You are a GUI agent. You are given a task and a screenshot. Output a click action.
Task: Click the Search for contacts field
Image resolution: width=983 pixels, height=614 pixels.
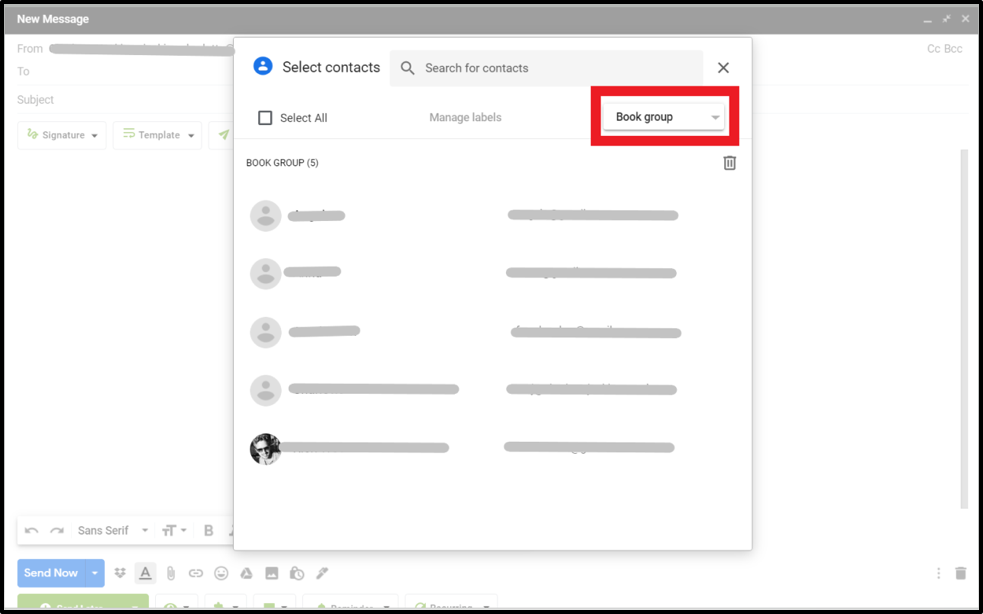[x=546, y=68]
